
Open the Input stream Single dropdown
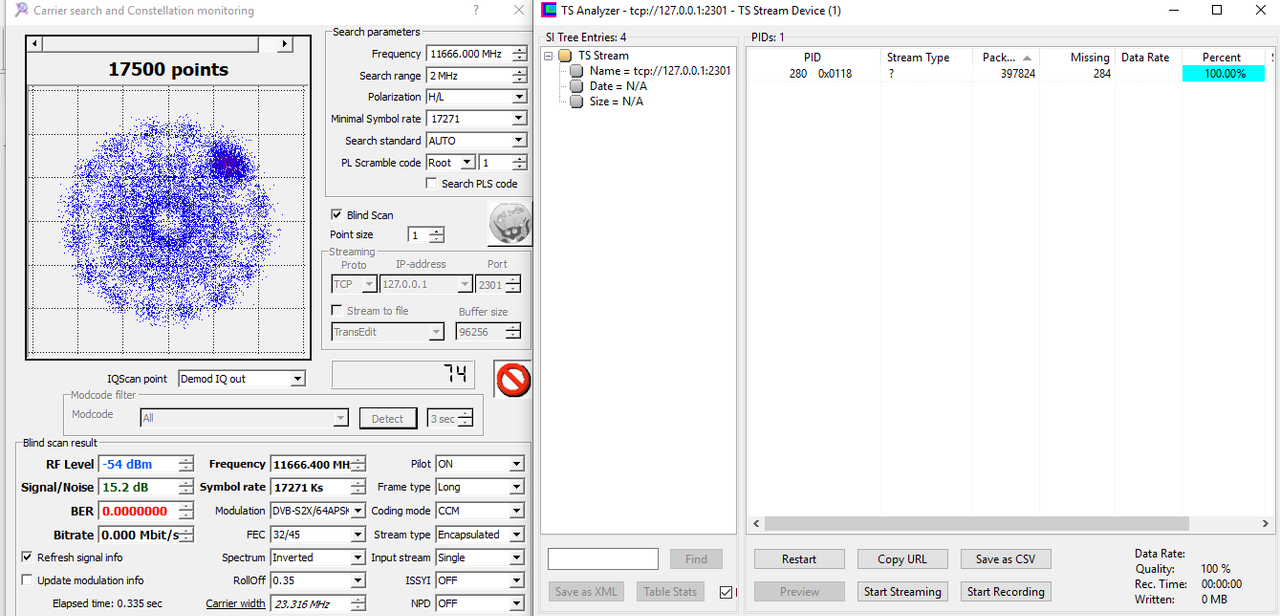pyautogui.click(x=479, y=558)
